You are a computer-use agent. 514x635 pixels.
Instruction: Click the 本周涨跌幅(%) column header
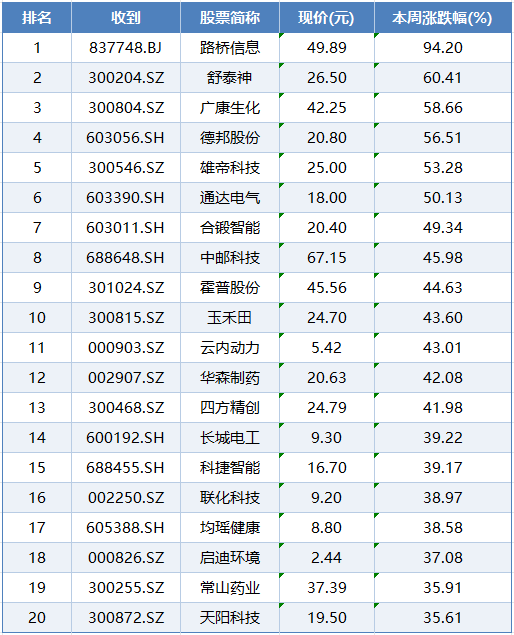click(443, 17)
